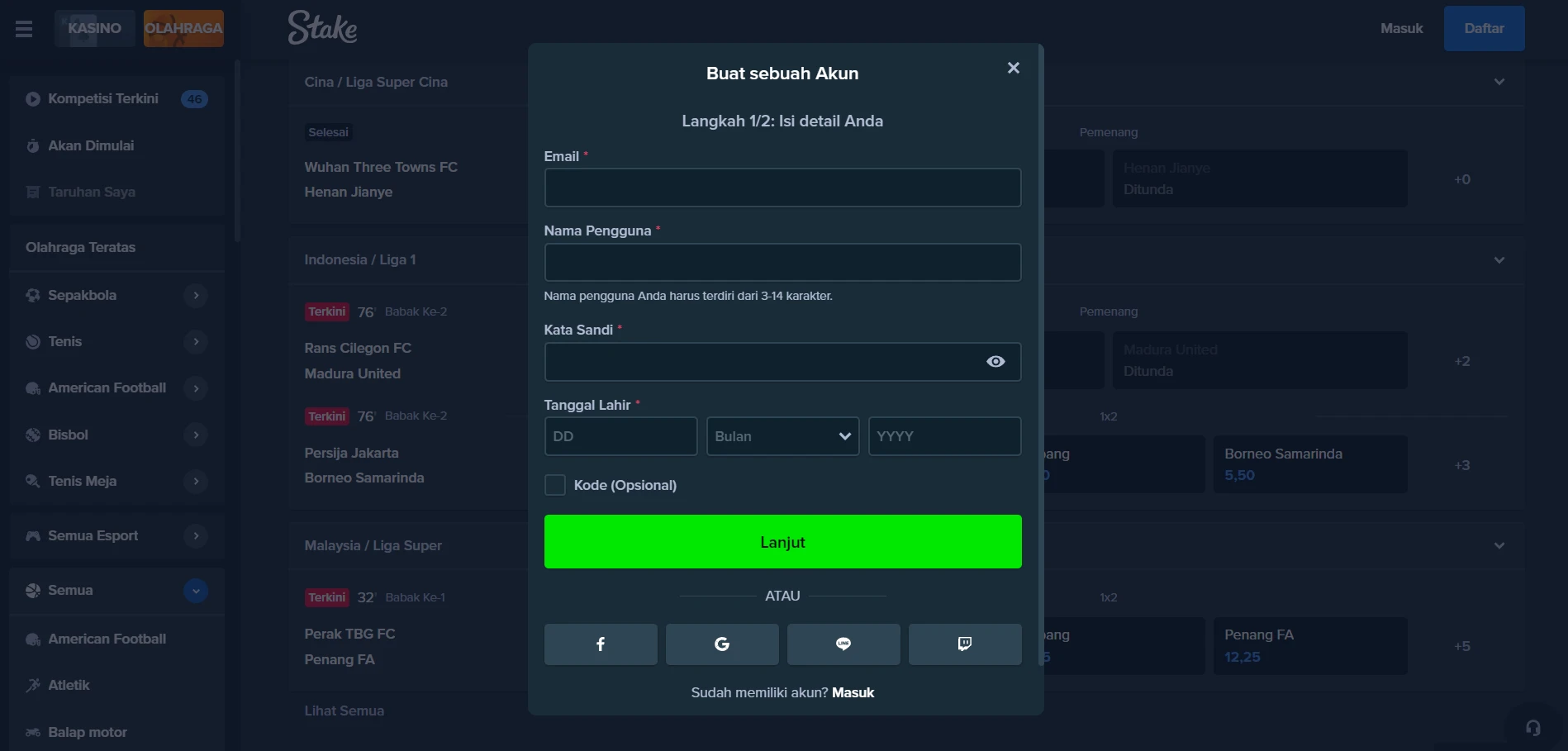The width and height of the screenshot is (1568, 751).
Task: Collapse the Malaysia / Liga Super section
Action: point(1499,546)
